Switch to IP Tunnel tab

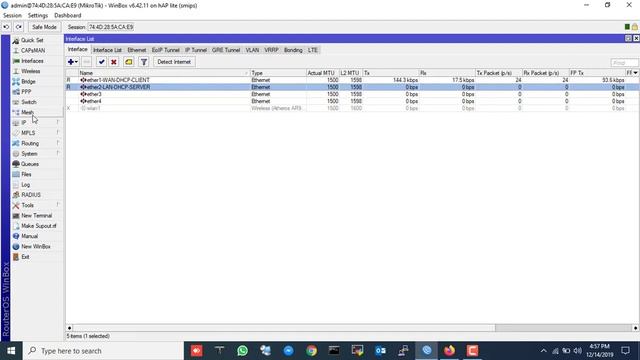coord(196,50)
